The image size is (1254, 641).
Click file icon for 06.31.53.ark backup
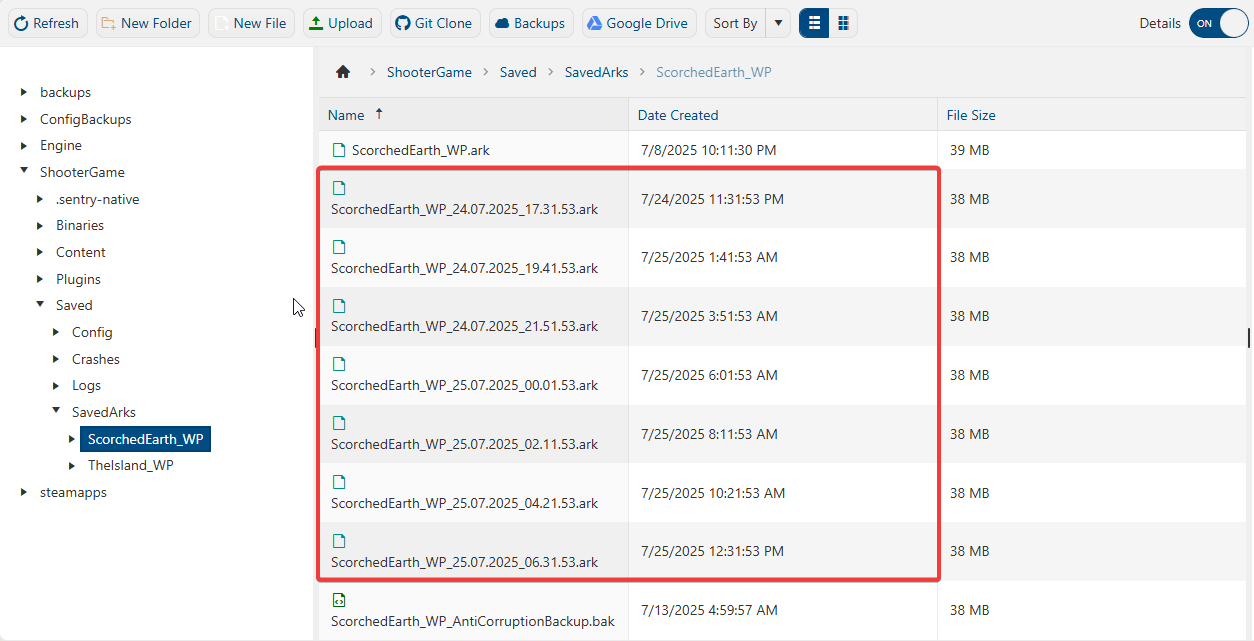point(338,540)
